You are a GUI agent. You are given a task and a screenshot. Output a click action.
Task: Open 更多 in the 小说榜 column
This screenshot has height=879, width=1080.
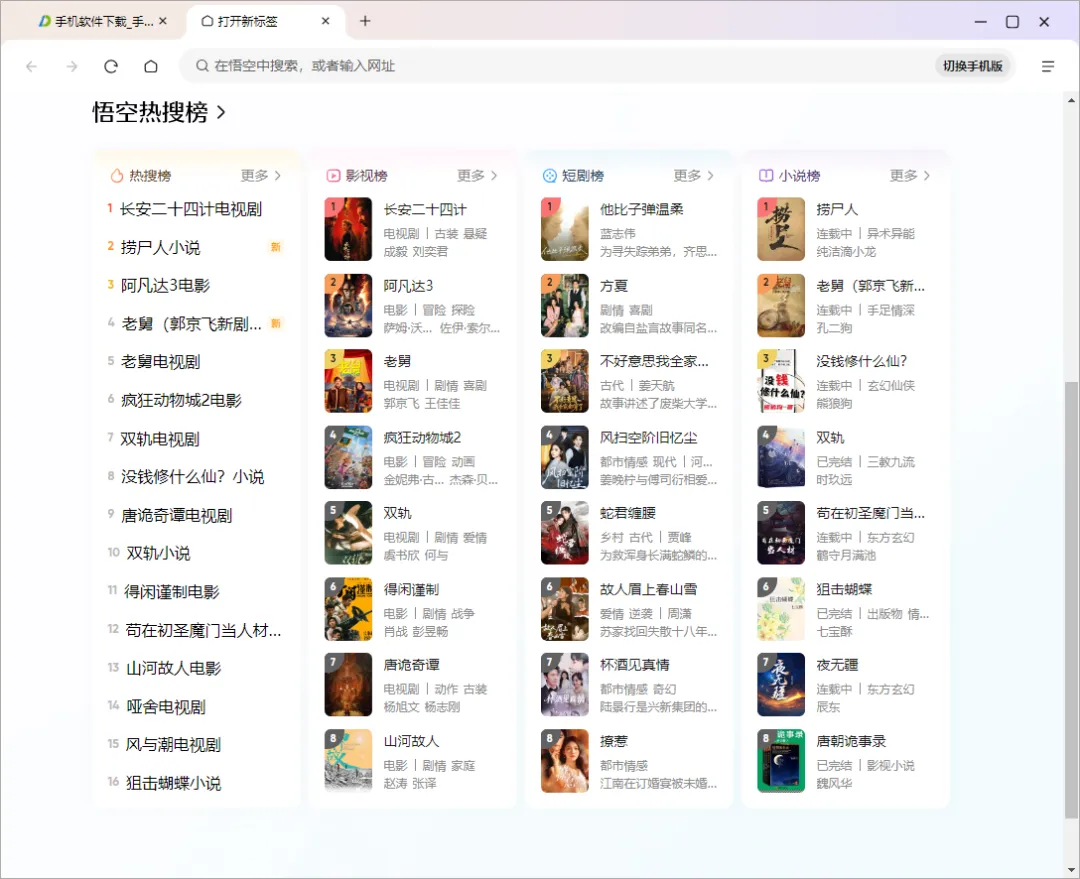(910, 176)
